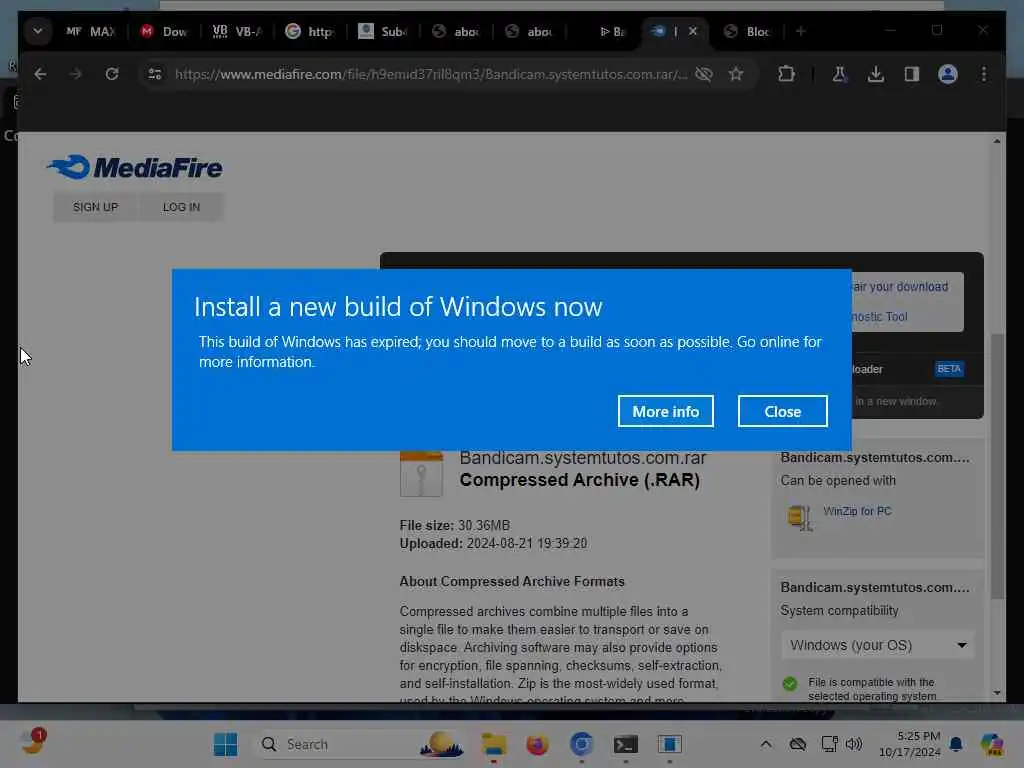Click the RAR file archive thumbnail
This screenshot has width=1024, height=768.
[x=421, y=473]
